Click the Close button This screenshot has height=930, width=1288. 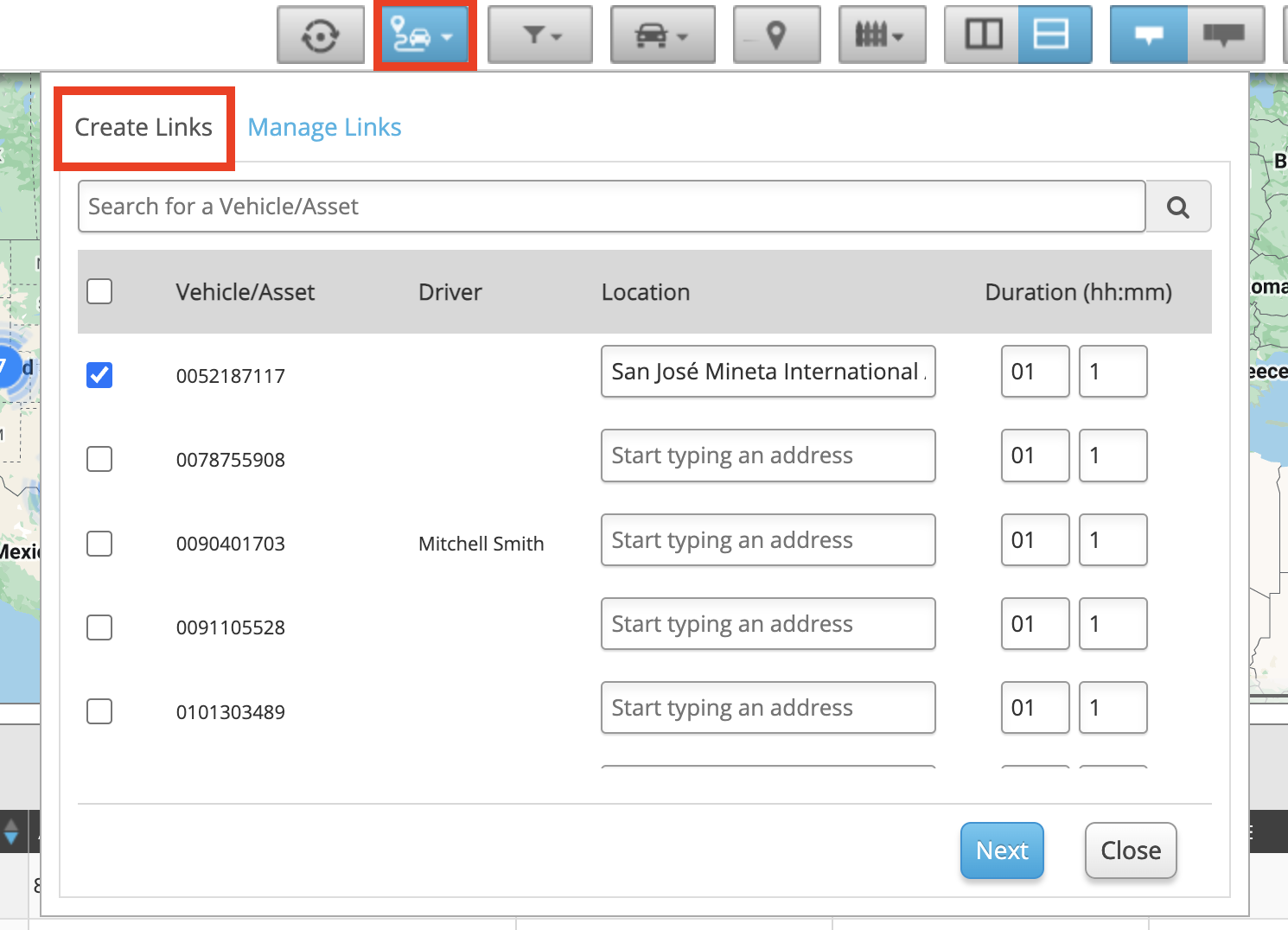click(x=1131, y=850)
